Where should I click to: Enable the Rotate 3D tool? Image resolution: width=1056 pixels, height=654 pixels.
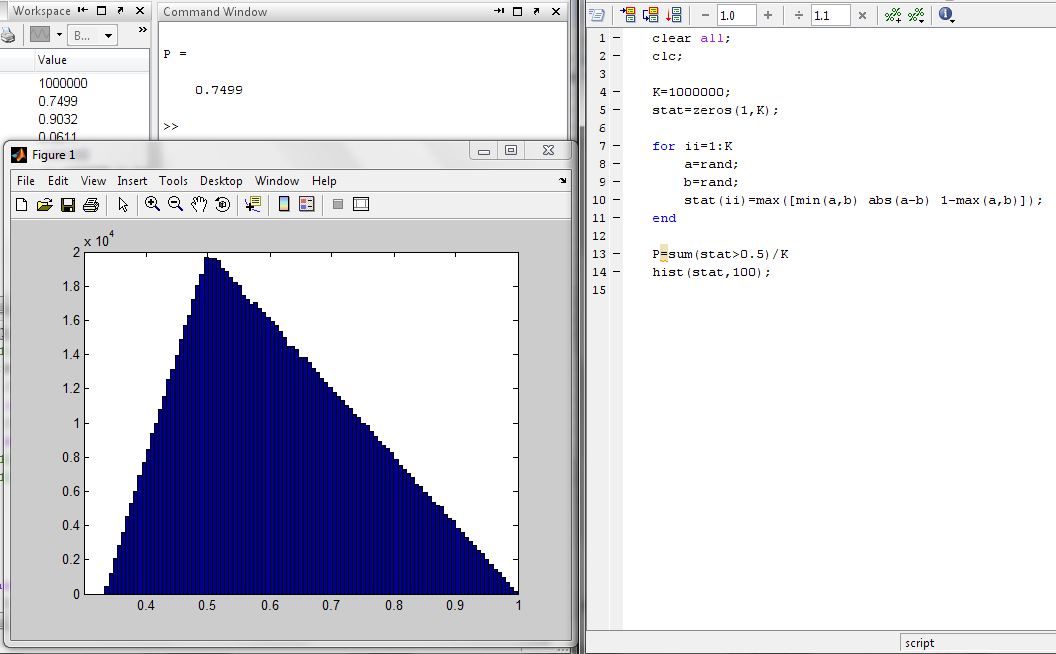pyautogui.click(x=222, y=204)
